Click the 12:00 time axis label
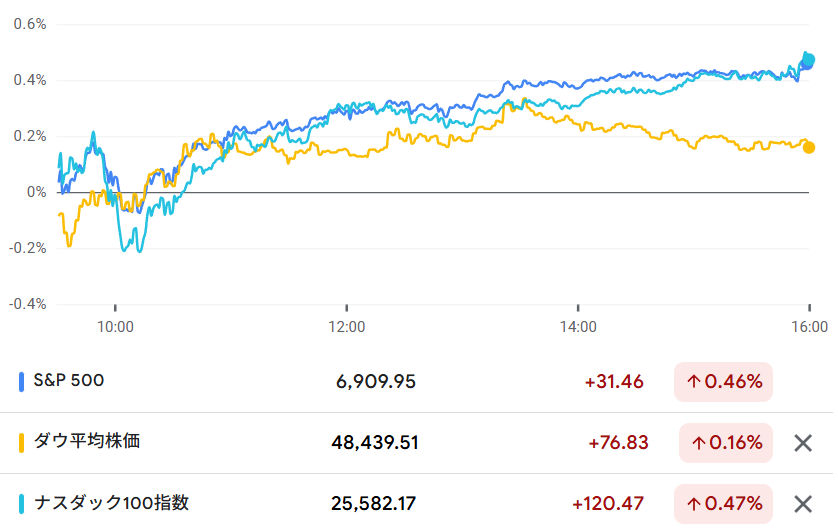The image size is (838, 531). point(346,326)
